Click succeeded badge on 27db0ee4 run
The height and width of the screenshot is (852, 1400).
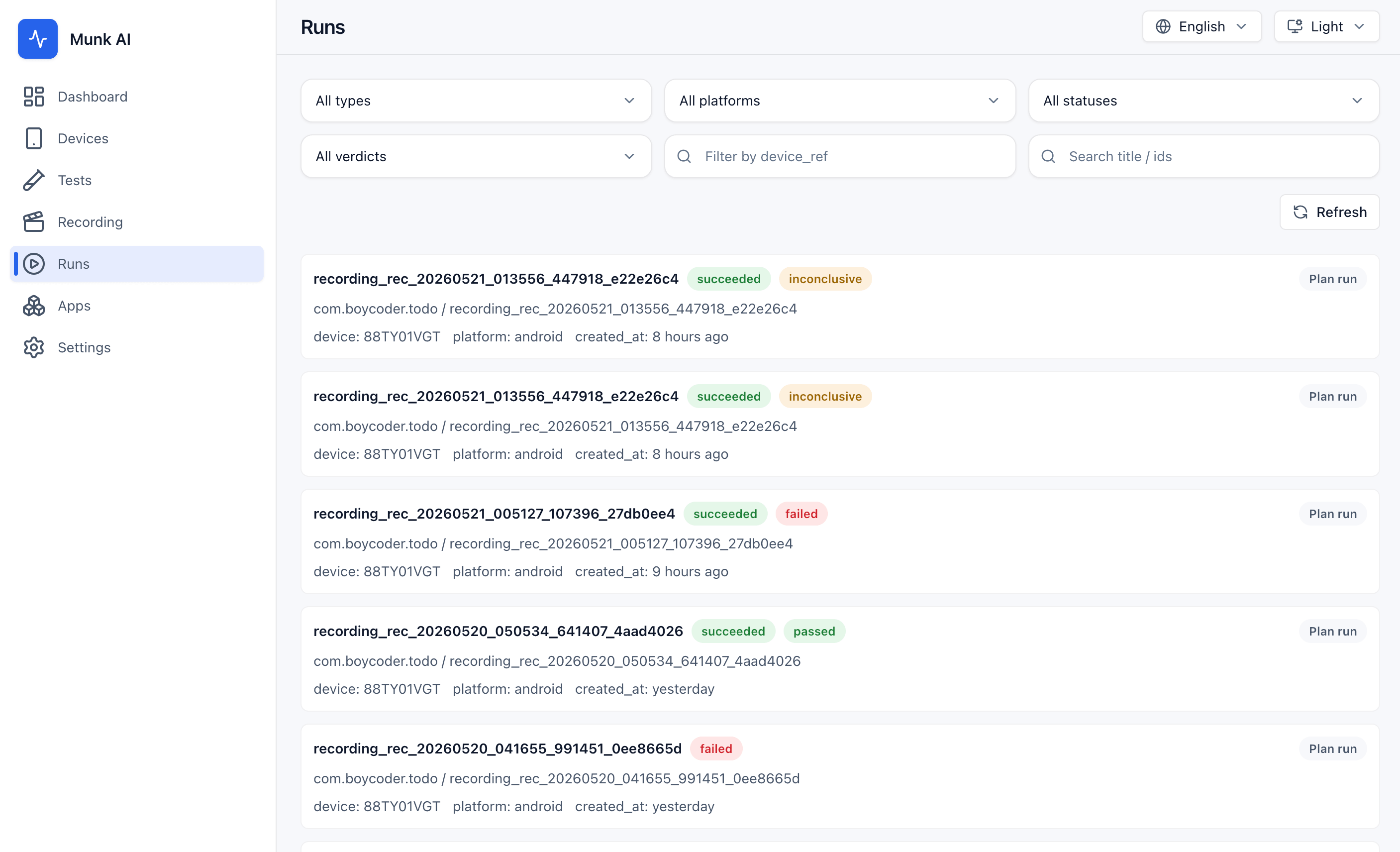tap(725, 514)
